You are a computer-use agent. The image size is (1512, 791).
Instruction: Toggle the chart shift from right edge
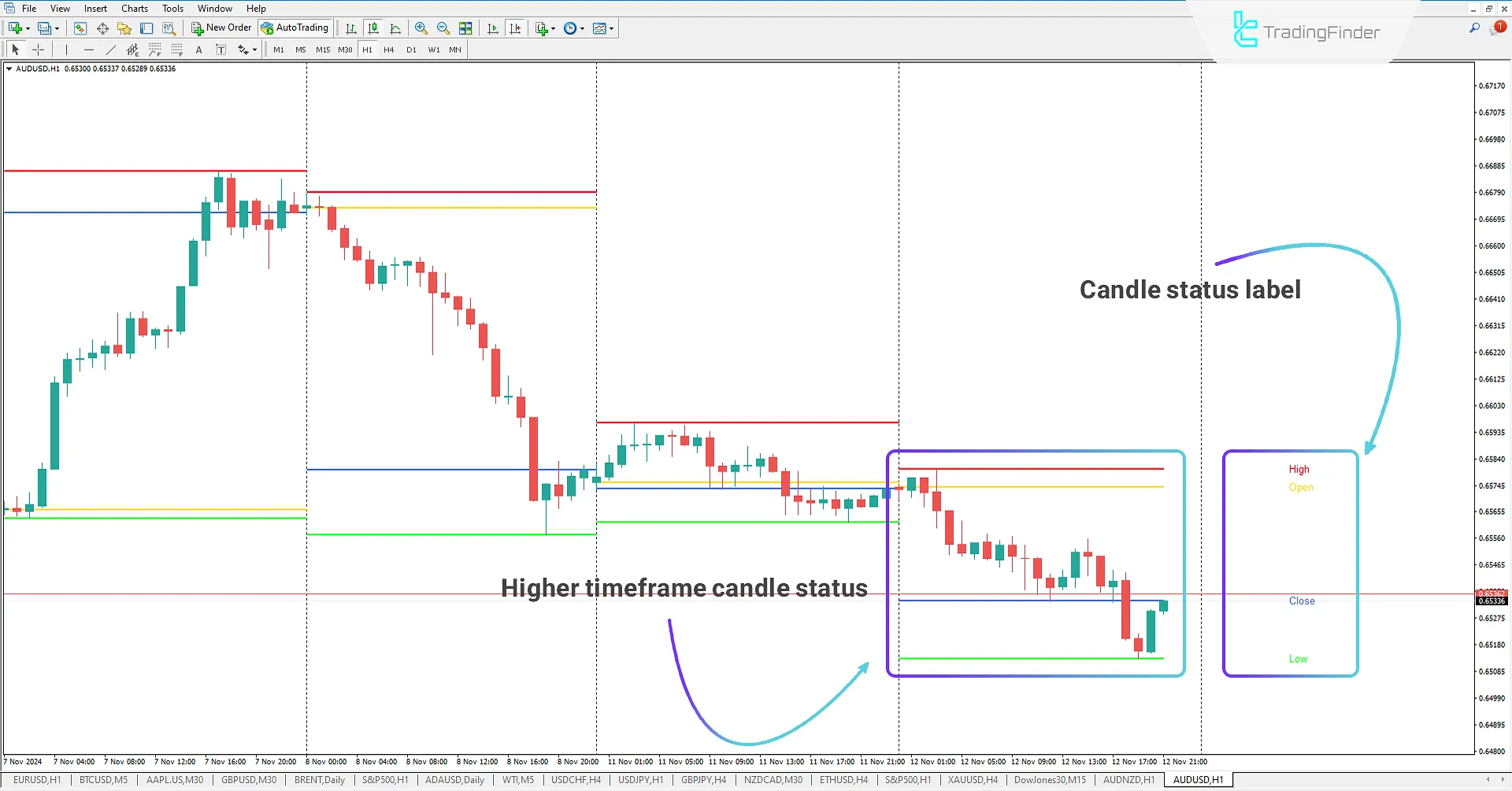(x=516, y=28)
